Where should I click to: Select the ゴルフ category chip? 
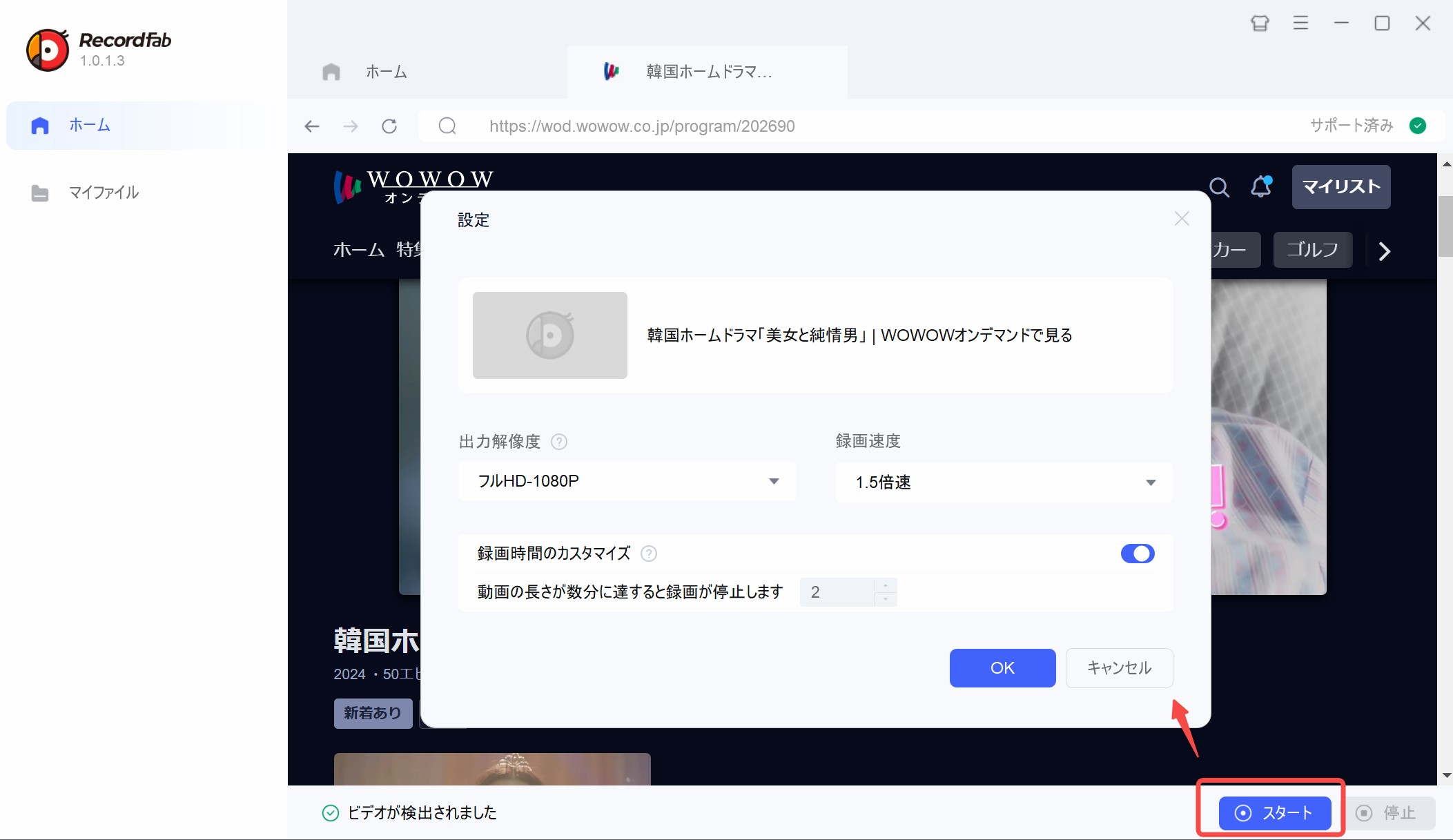point(1312,250)
